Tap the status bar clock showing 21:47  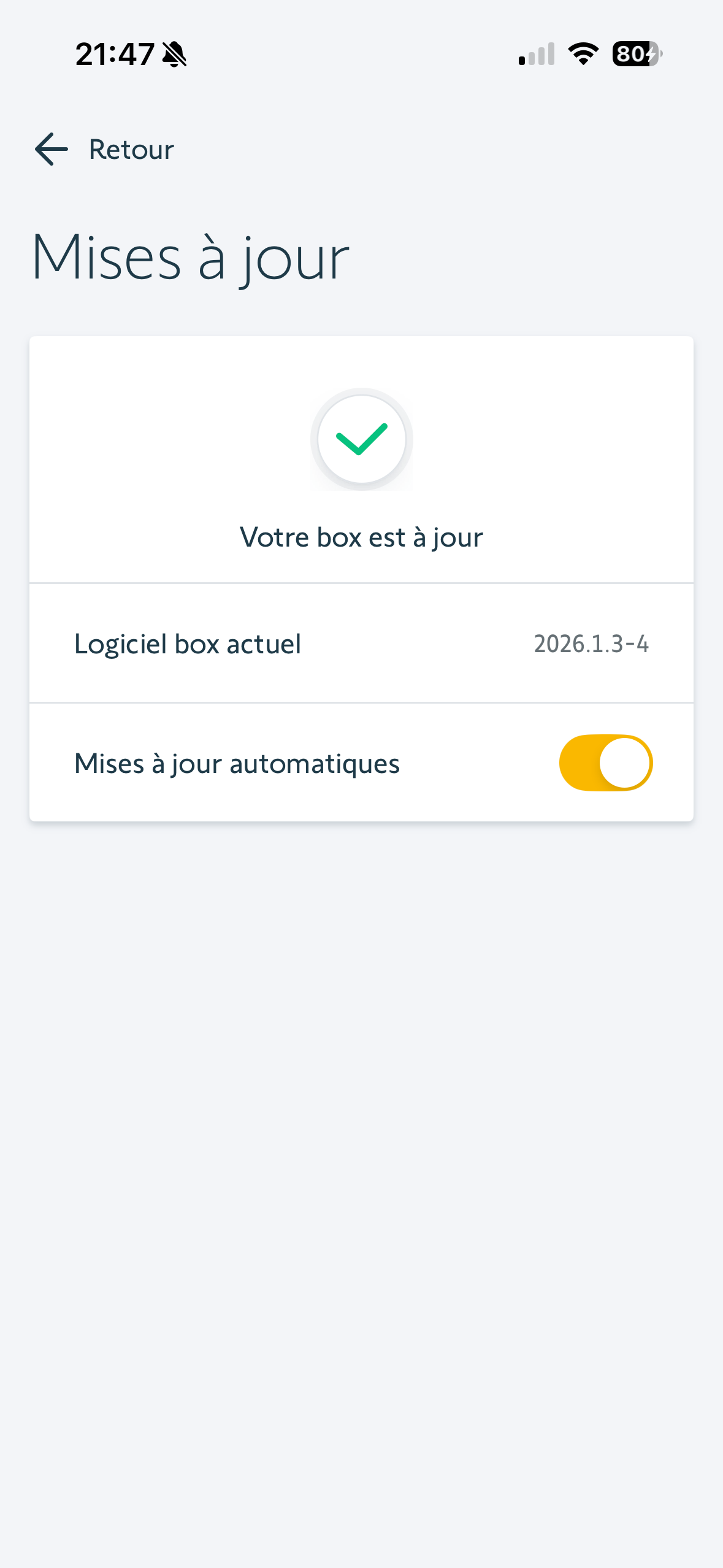115,55
